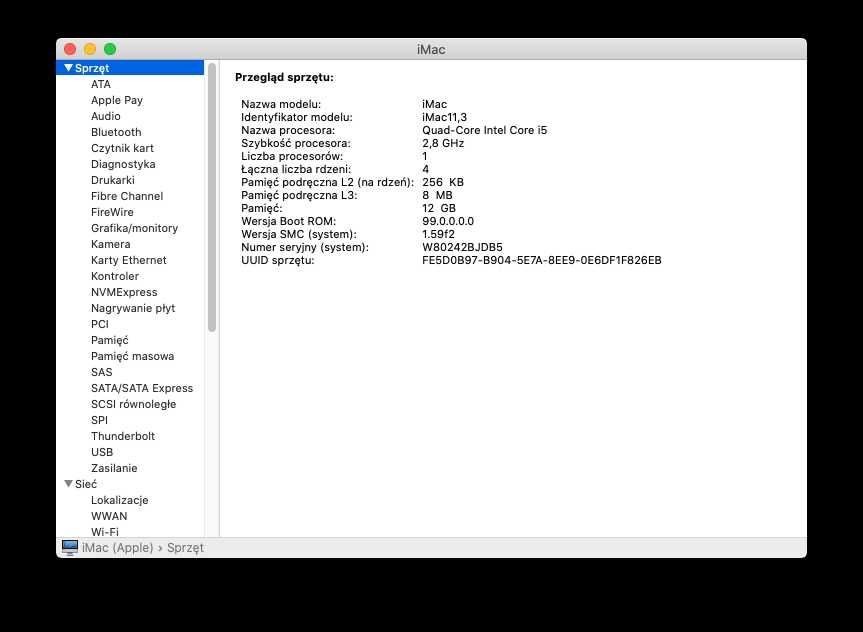This screenshot has height=632, width=863.
Task: Select Fibre Channel entry
Action: click(x=127, y=196)
